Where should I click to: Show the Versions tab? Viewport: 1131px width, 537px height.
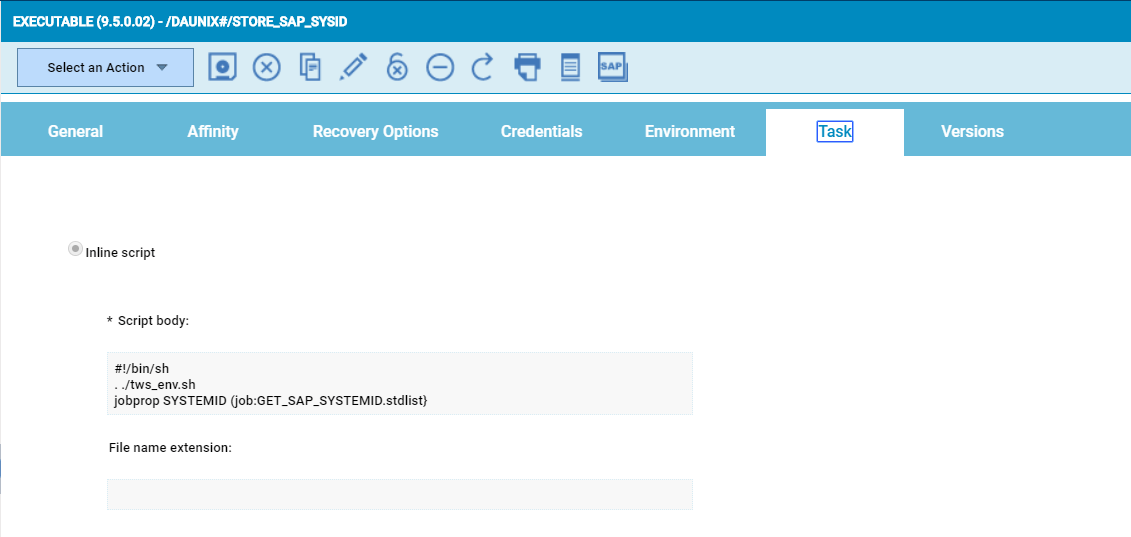pyautogui.click(x=972, y=132)
